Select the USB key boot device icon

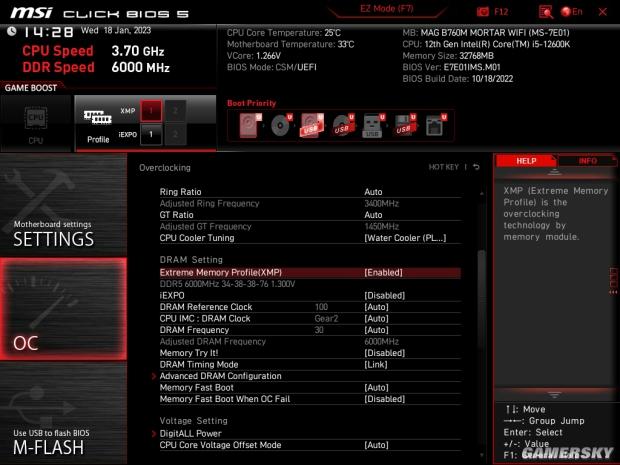(x=373, y=125)
